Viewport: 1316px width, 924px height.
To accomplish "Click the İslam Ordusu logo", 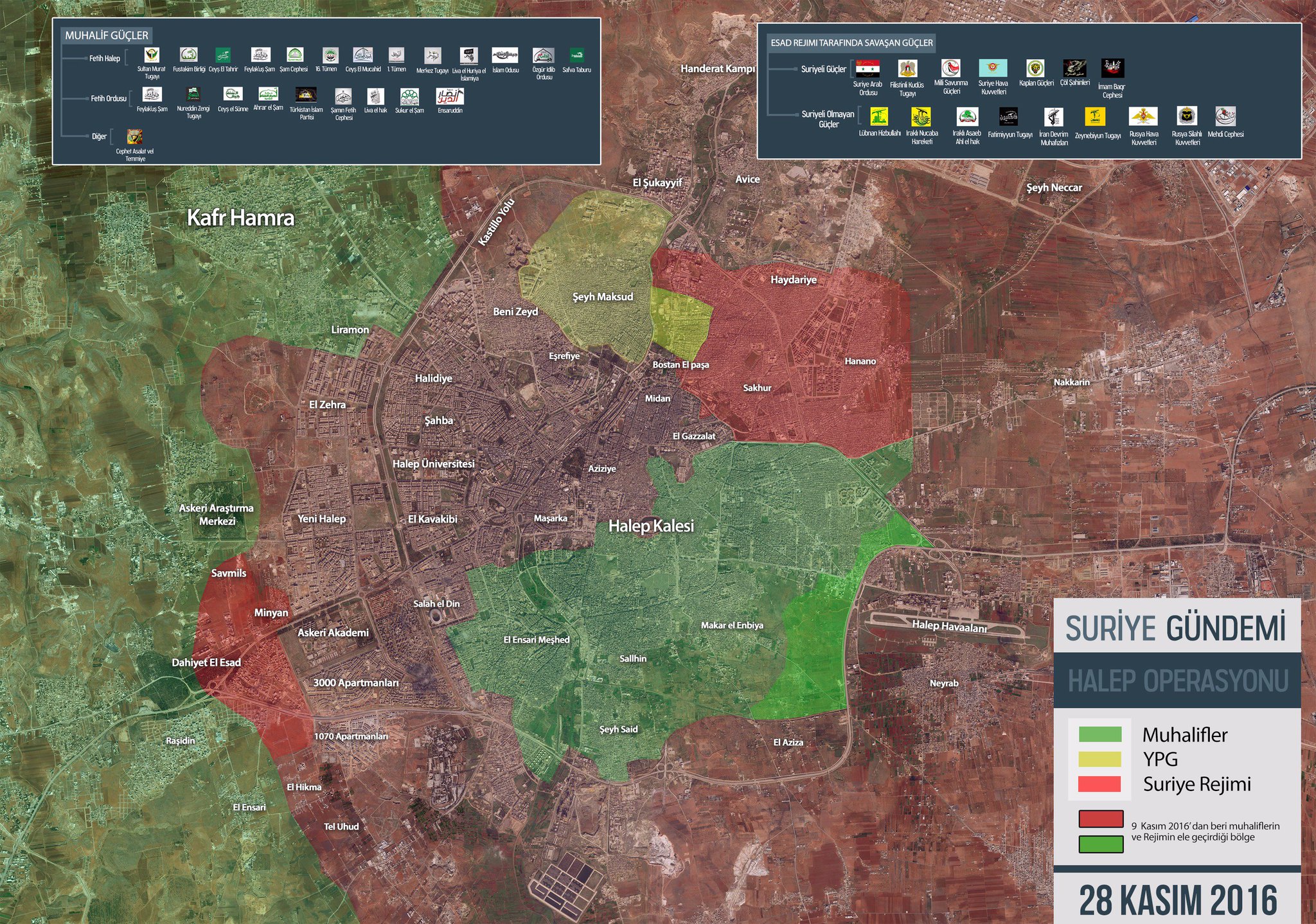I will coord(505,55).
